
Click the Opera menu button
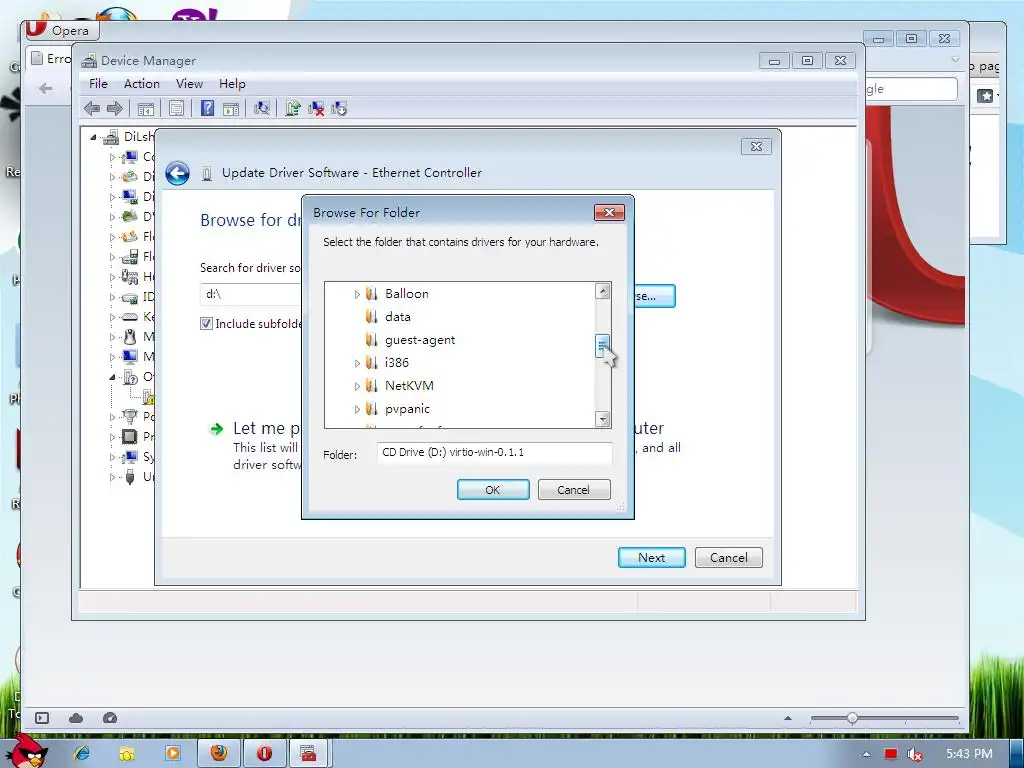(61, 30)
